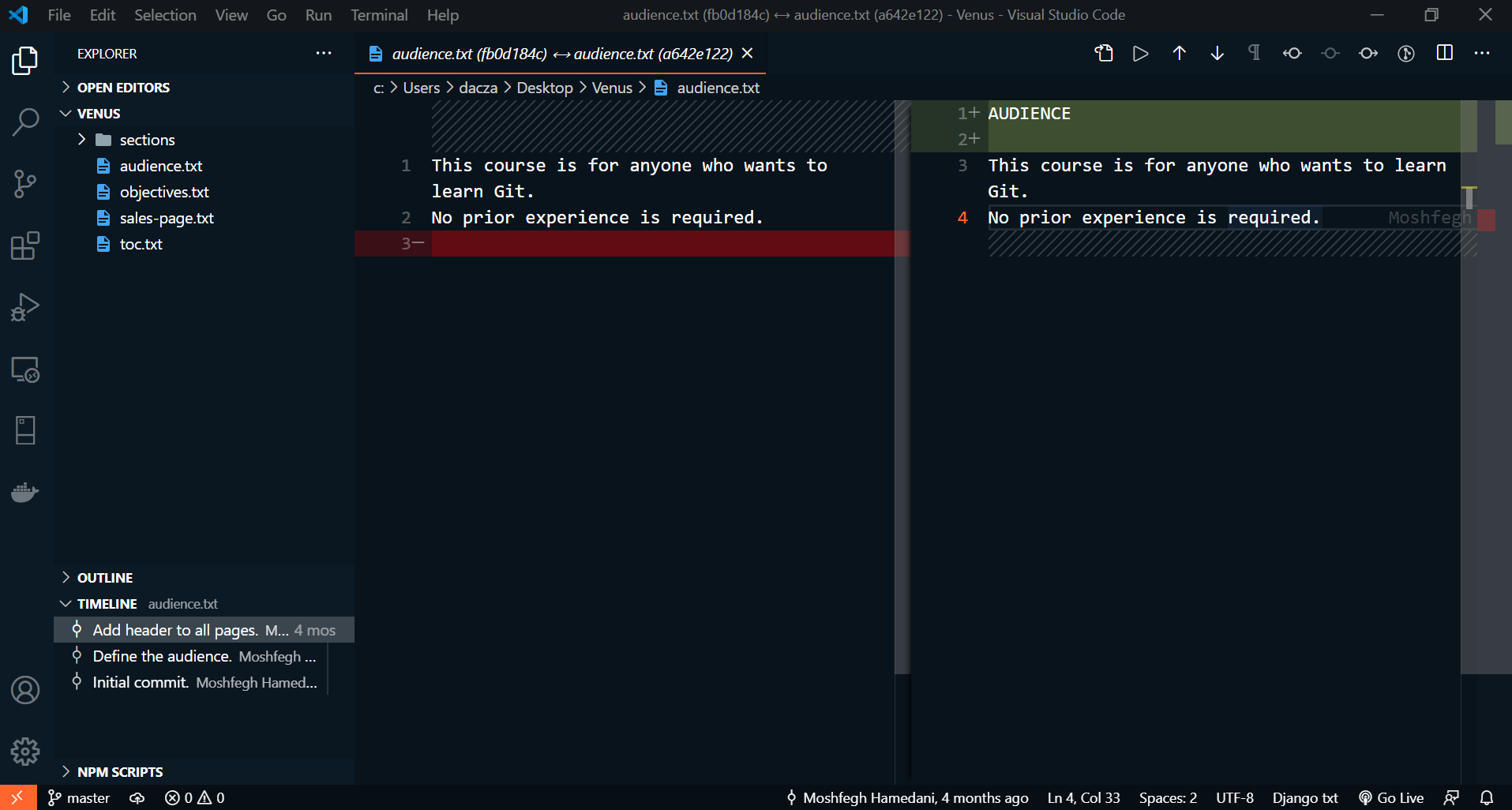Go to previous change arrow
Image resolution: width=1512 pixels, height=810 pixels.
click(1179, 54)
